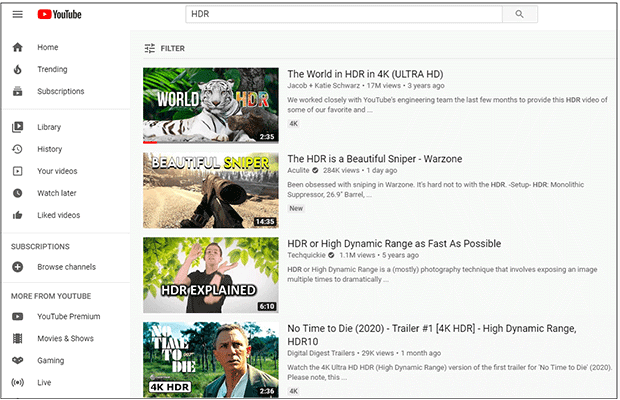Screen dimensions: 620x400
Task: Click the Your videos icon
Action: (17, 171)
